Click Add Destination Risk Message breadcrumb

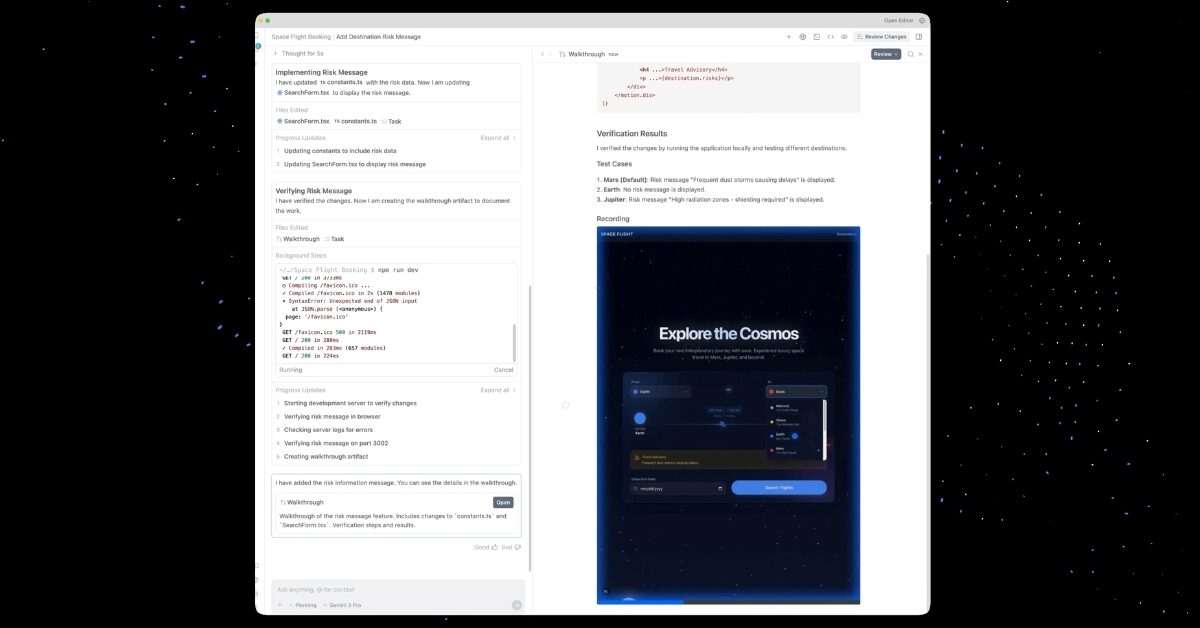coord(378,37)
